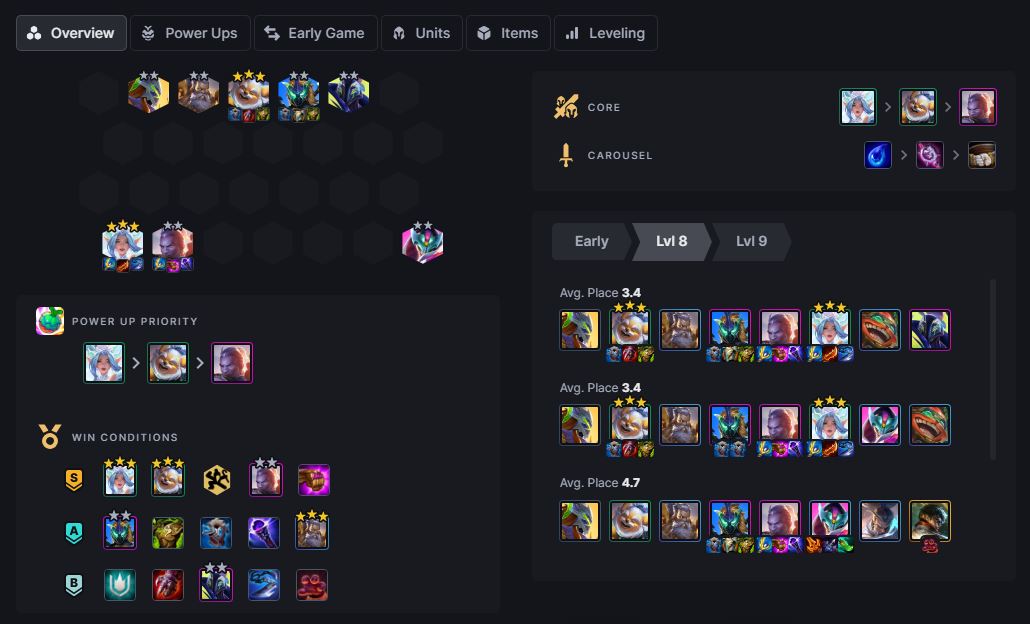Open the Power Ups tab

(190, 33)
